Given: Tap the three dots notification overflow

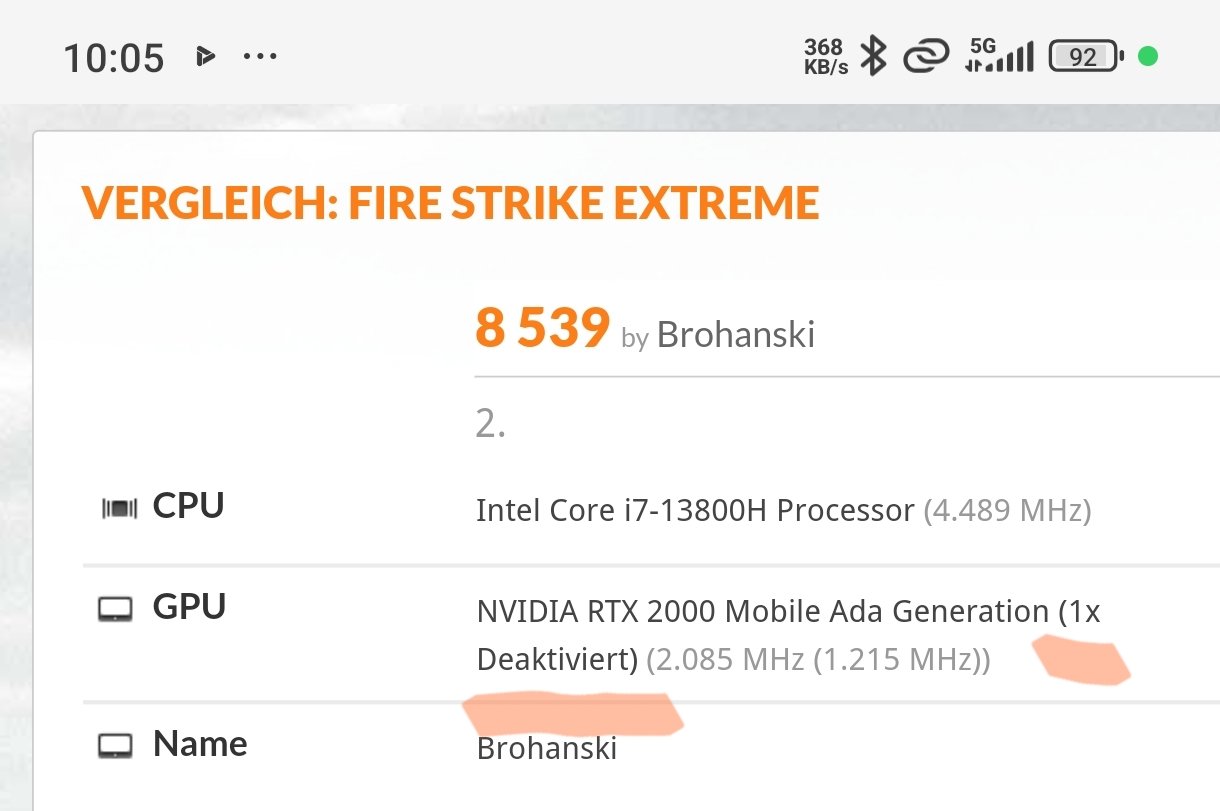Looking at the screenshot, I should [x=260, y=56].
